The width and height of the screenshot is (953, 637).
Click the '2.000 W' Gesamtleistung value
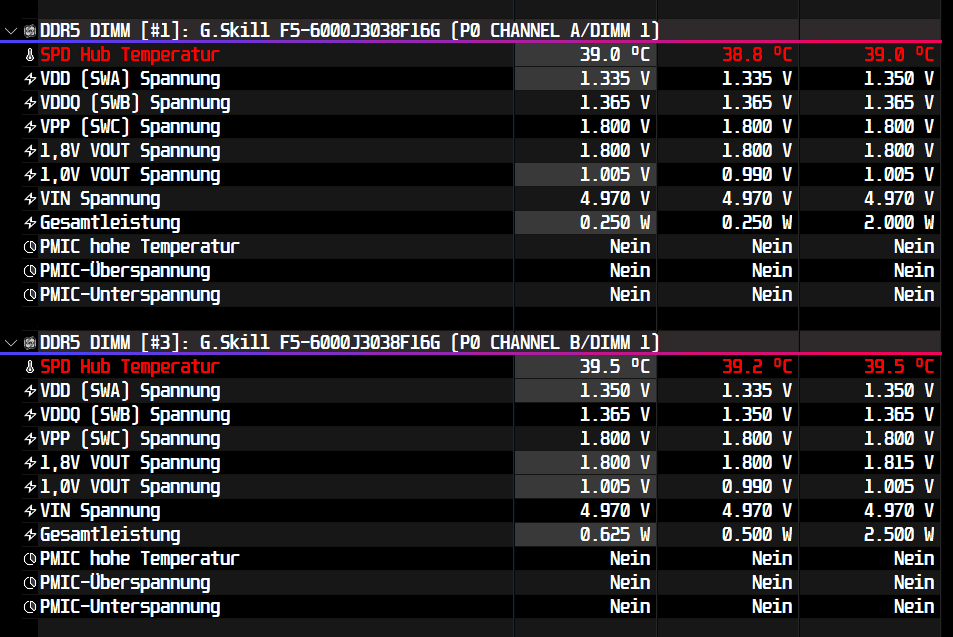click(x=899, y=222)
